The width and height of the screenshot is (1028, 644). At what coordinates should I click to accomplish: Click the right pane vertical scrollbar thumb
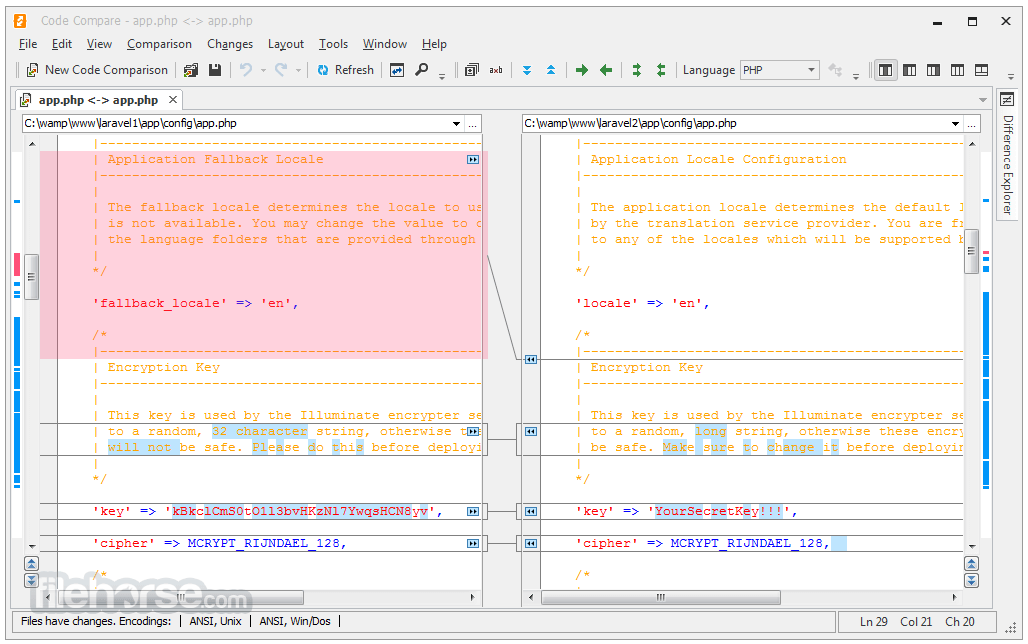click(972, 251)
